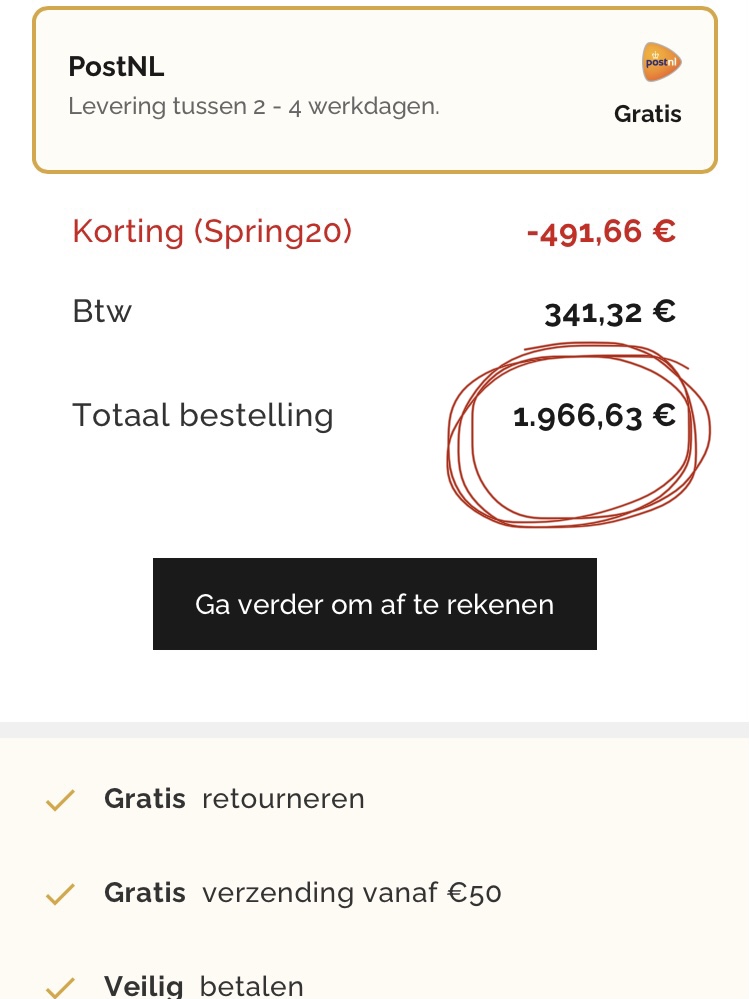The width and height of the screenshot is (749, 999).
Task: Open the 'Veilig betalen' benefit text
Action: point(204,986)
